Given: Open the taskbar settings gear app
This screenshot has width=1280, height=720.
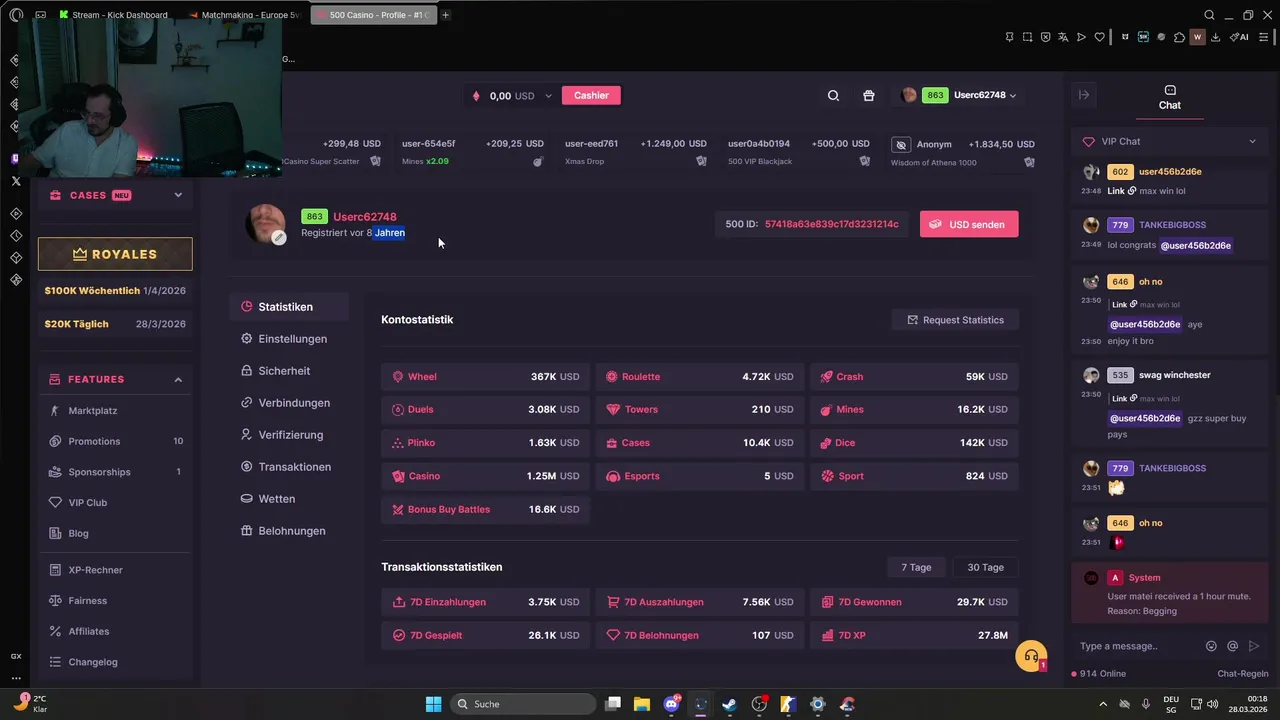Looking at the screenshot, I should pos(817,704).
